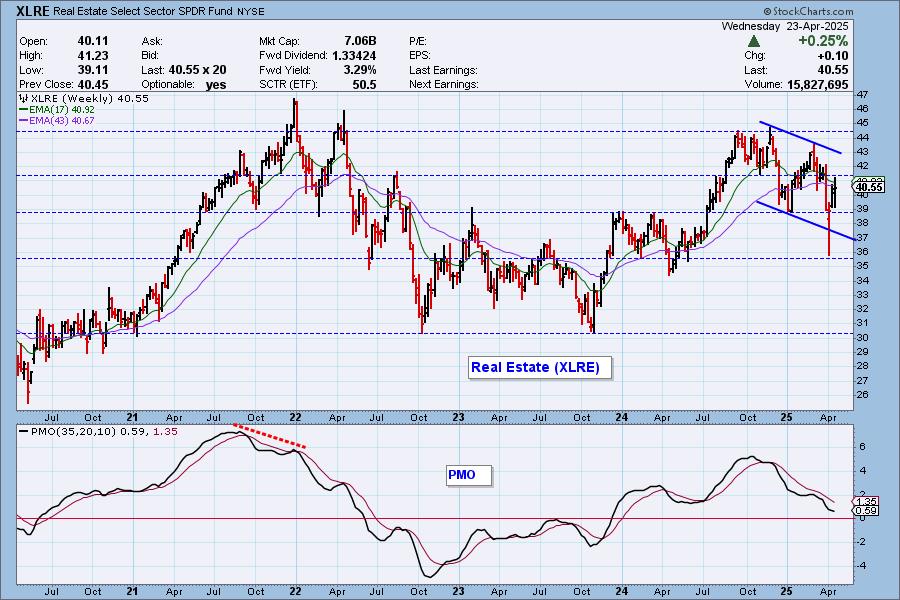Click the Optionable 'yes' value

click(x=216, y=84)
